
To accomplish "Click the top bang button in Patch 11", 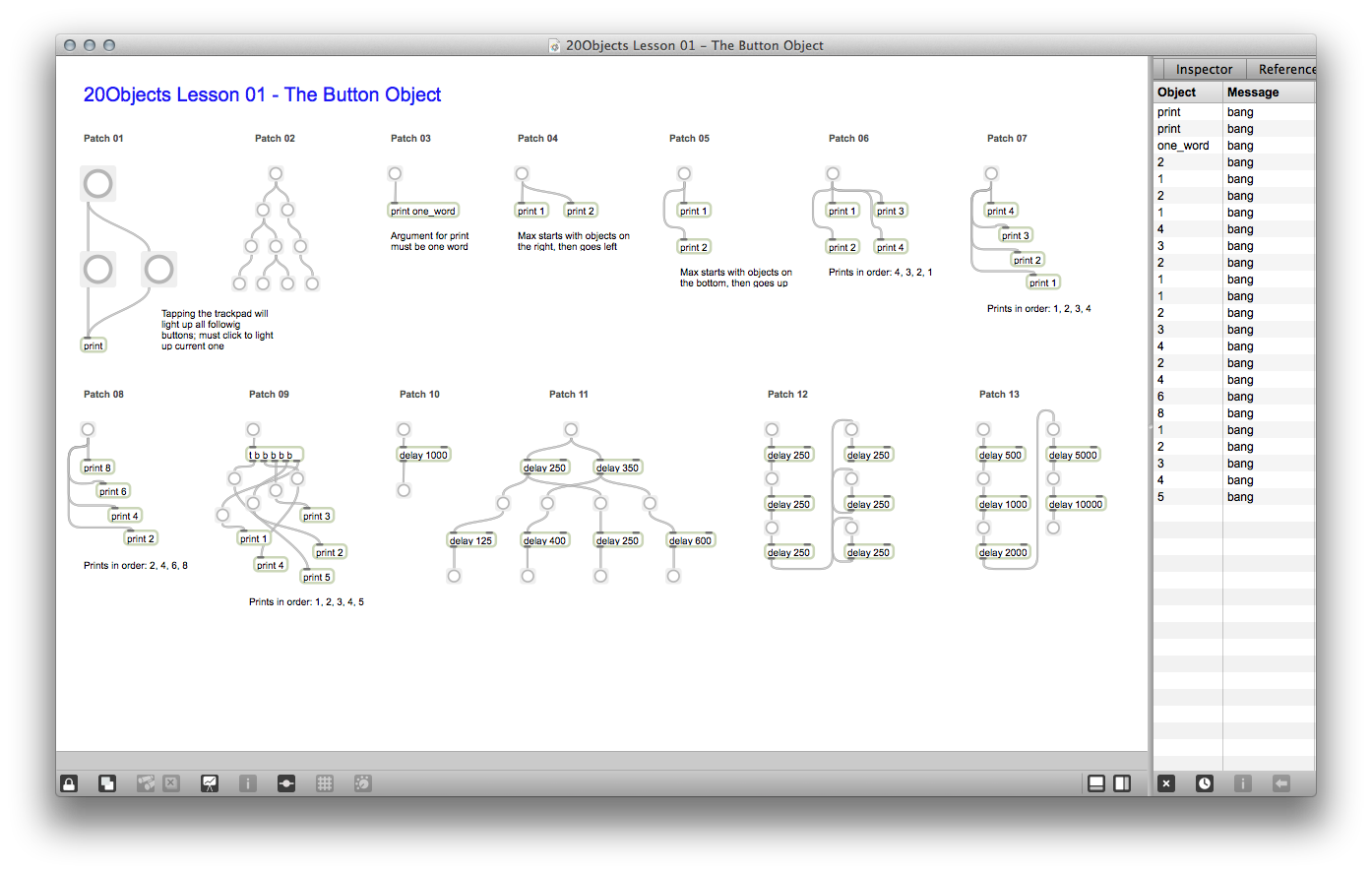I will pos(571,429).
